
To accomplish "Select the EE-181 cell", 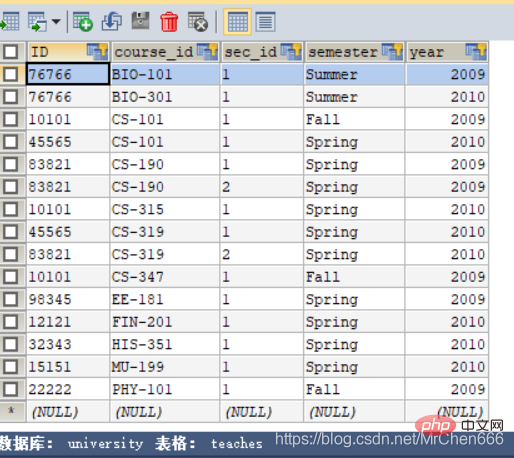I will 165,299.
